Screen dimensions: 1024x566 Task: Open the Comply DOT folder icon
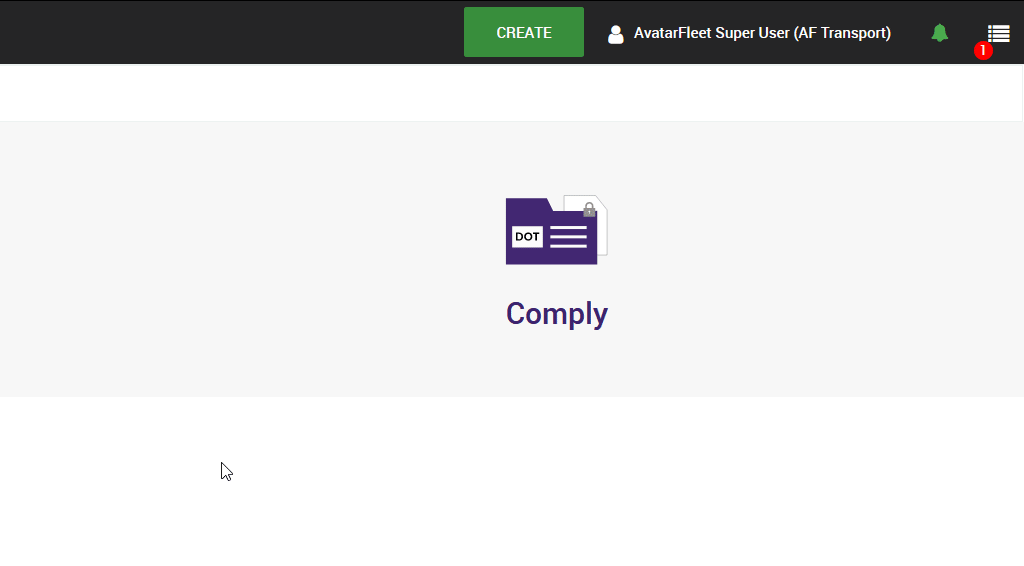[x=556, y=230]
